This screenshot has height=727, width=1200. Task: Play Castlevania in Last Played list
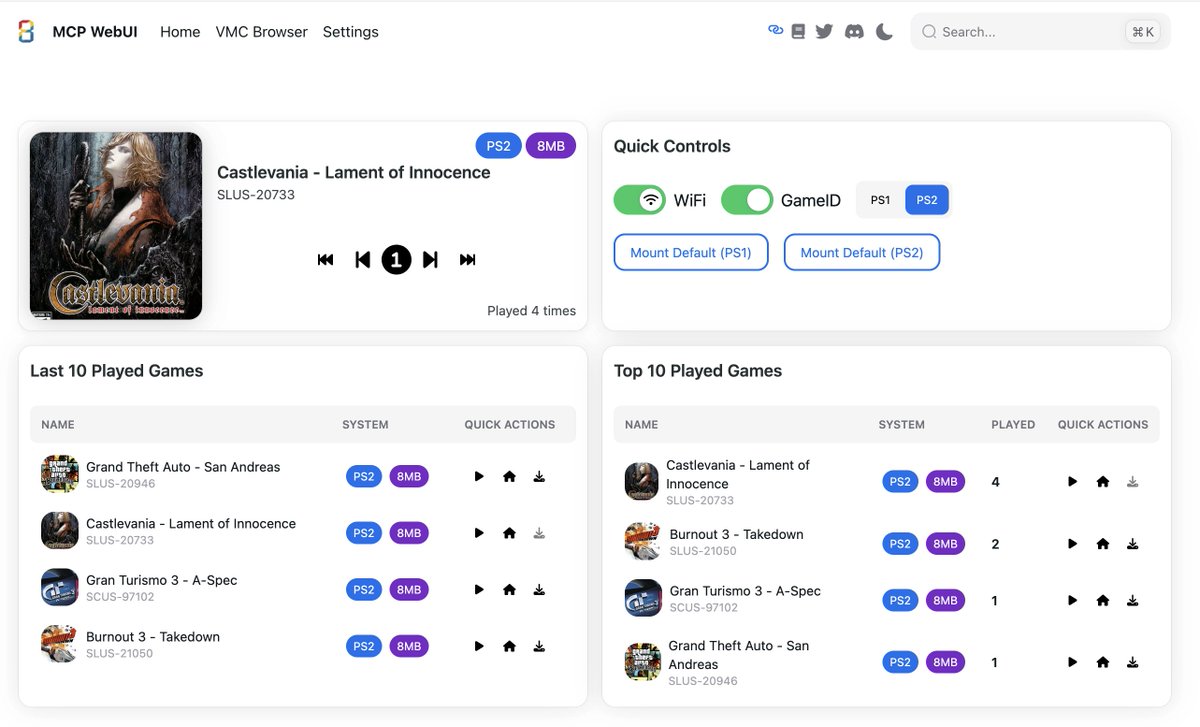[479, 533]
